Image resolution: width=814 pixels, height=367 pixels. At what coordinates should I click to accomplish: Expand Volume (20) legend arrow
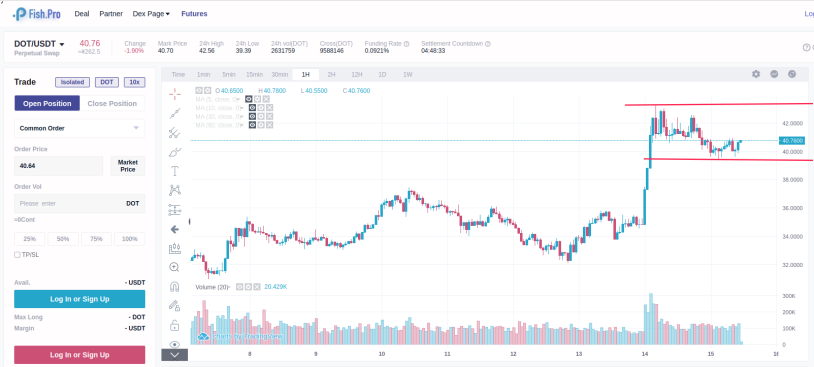click(229, 287)
